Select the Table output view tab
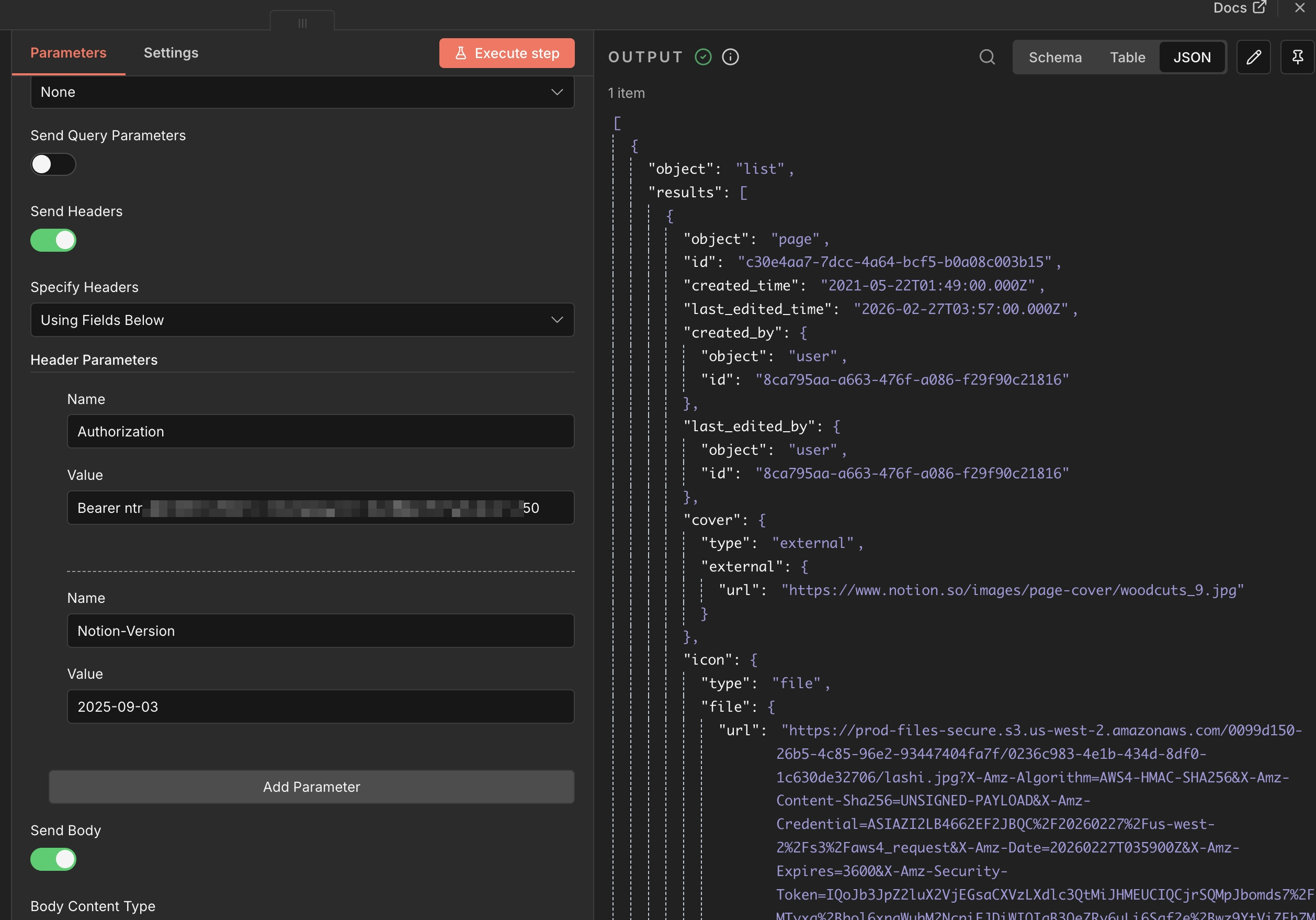Image resolution: width=1316 pixels, height=920 pixels. pos(1127,58)
